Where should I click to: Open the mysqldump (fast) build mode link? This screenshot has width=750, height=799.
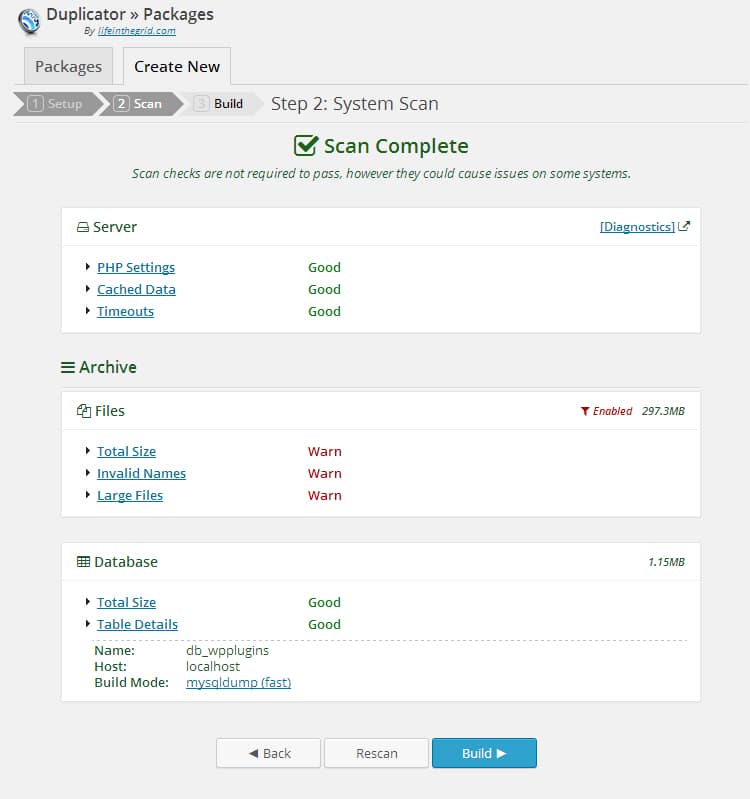(x=238, y=682)
